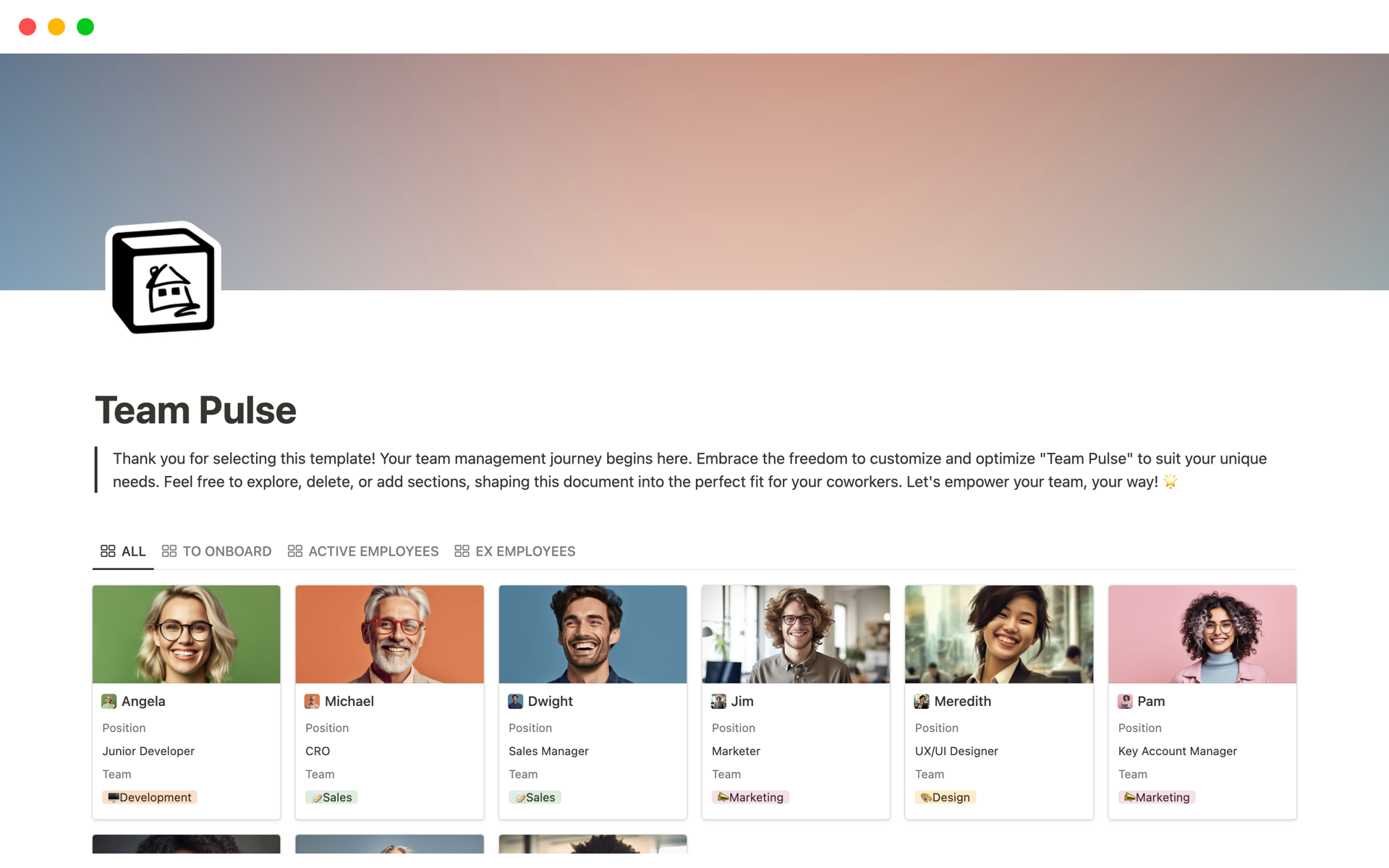Click the gallery icon beside ALL tab

tap(108, 551)
